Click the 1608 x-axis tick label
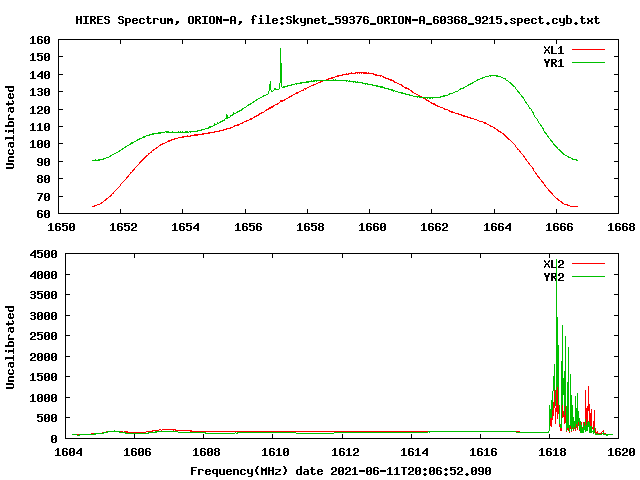The image size is (640, 480). pyautogui.click(x=206, y=452)
